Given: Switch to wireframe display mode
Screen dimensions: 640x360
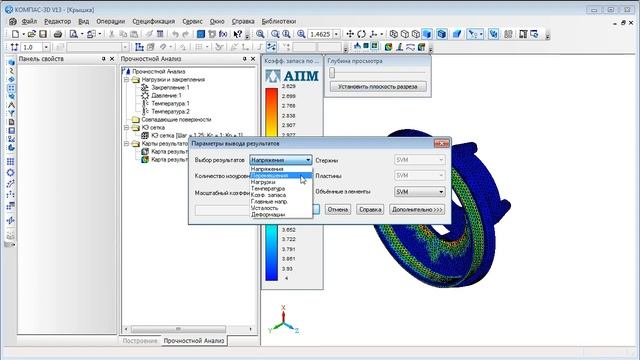Looking at the screenshot, I should tap(393, 34).
